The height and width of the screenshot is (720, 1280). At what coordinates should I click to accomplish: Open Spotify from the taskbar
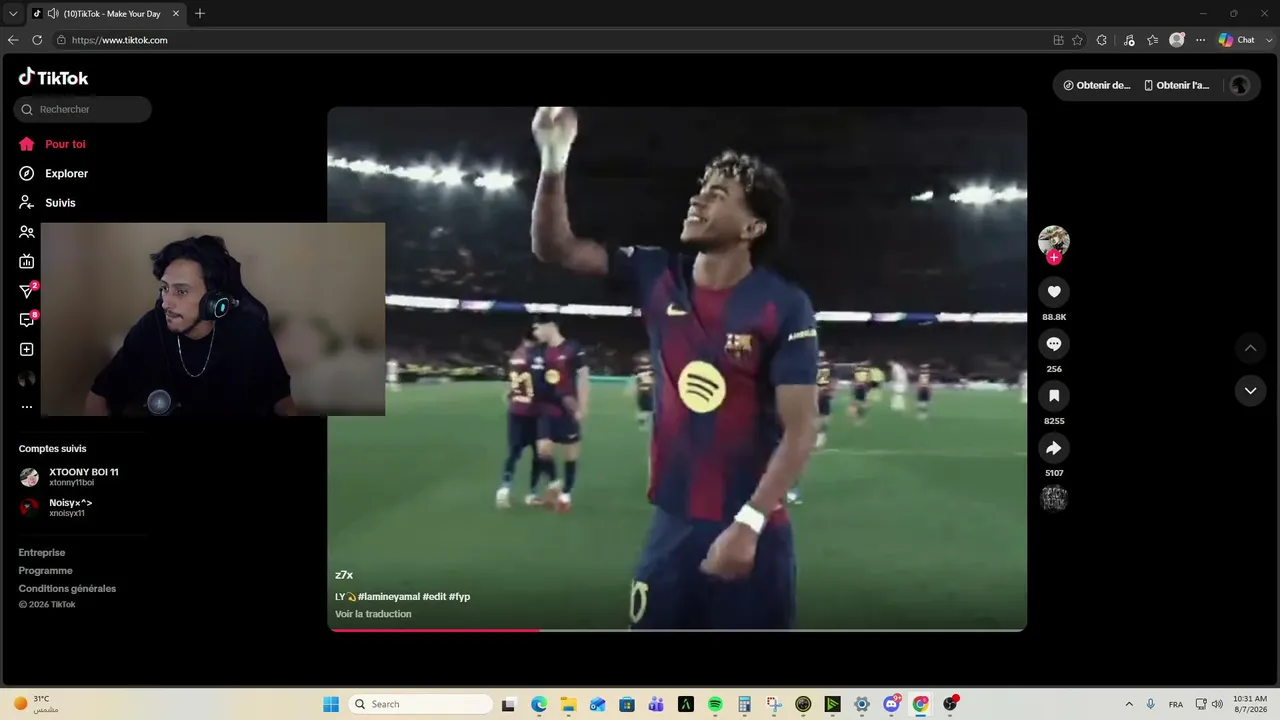click(x=715, y=704)
